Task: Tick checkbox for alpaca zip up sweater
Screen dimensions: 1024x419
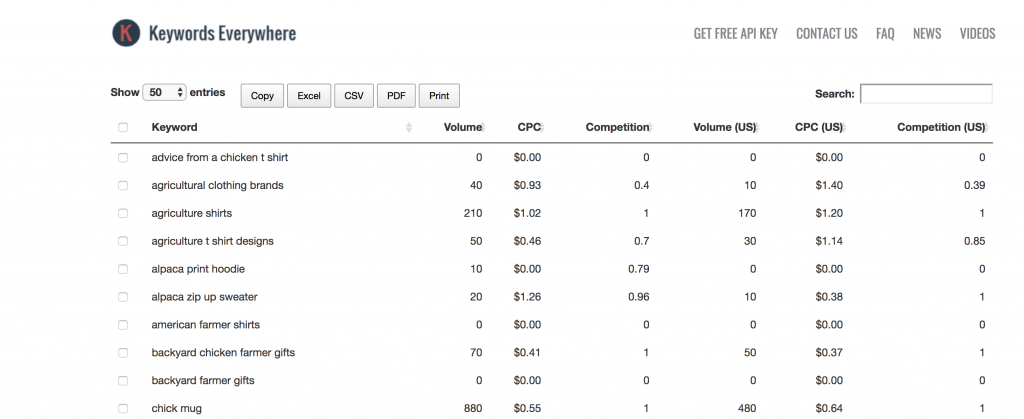Action: pos(123,297)
